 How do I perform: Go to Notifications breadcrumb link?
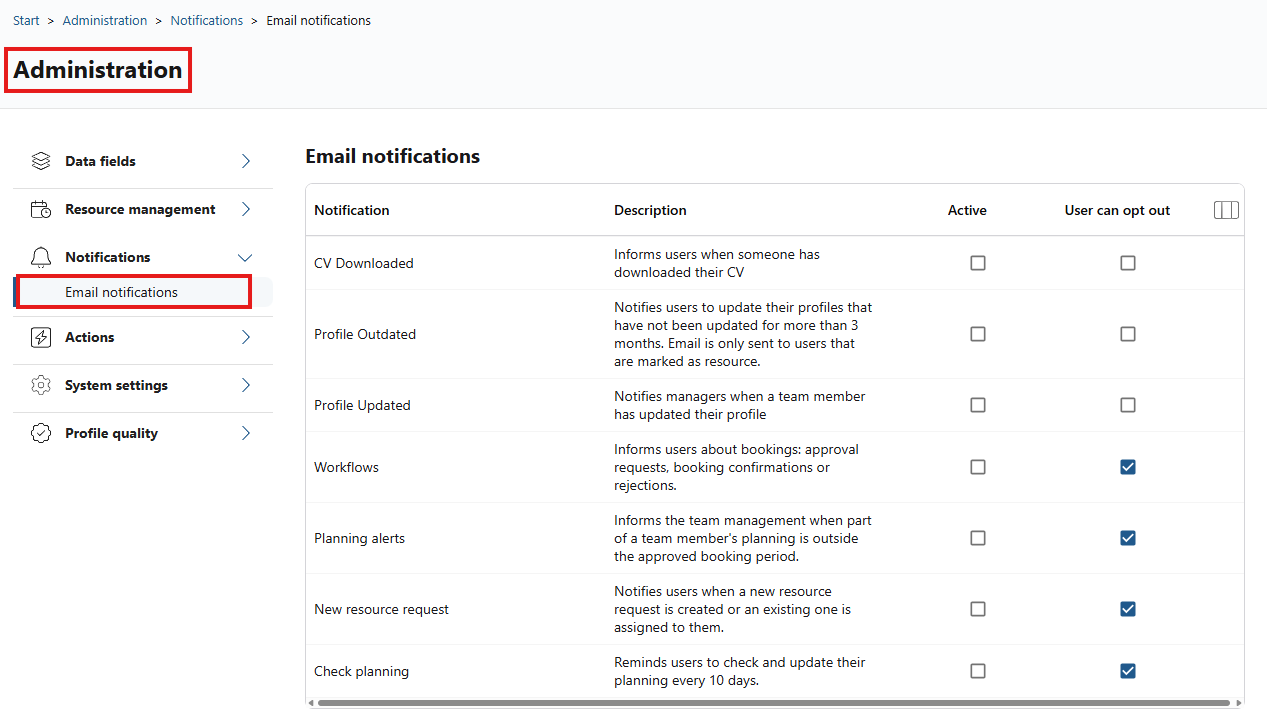pos(207,20)
